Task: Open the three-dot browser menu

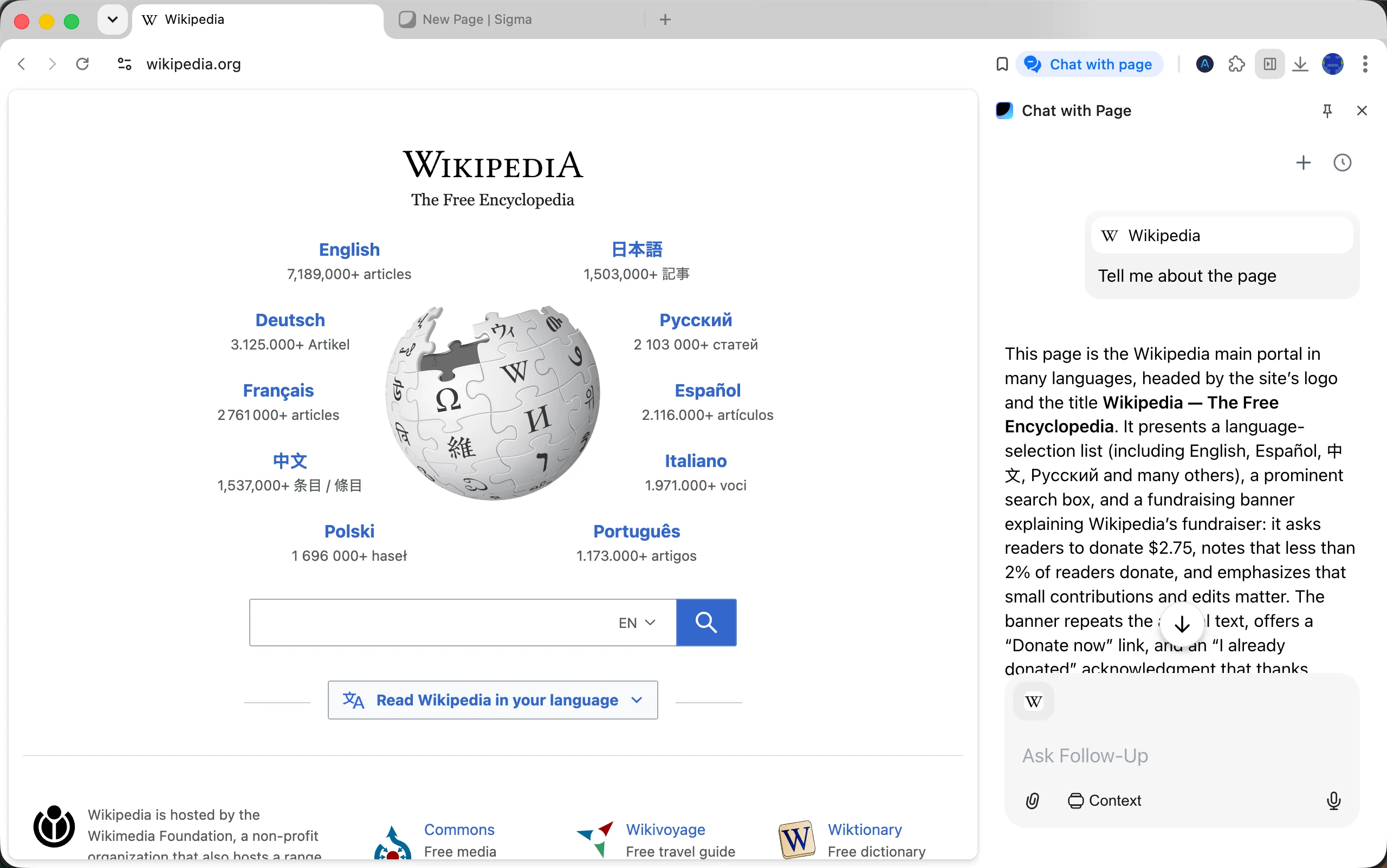Action: tap(1365, 64)
